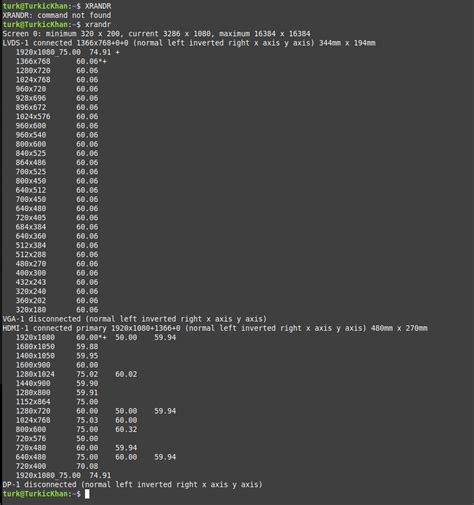Click the '840x525' resolution entry
Viewport: 474px width, 505px height.
(31, 153)
